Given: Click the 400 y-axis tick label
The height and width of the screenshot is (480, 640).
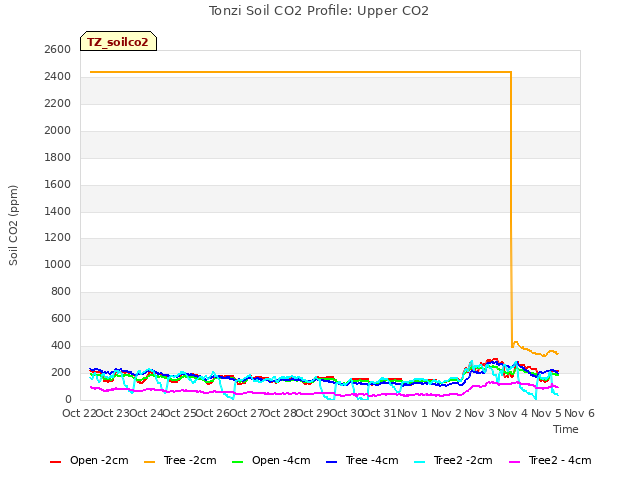Looking at the screenshot, I should tap(61, 346).
